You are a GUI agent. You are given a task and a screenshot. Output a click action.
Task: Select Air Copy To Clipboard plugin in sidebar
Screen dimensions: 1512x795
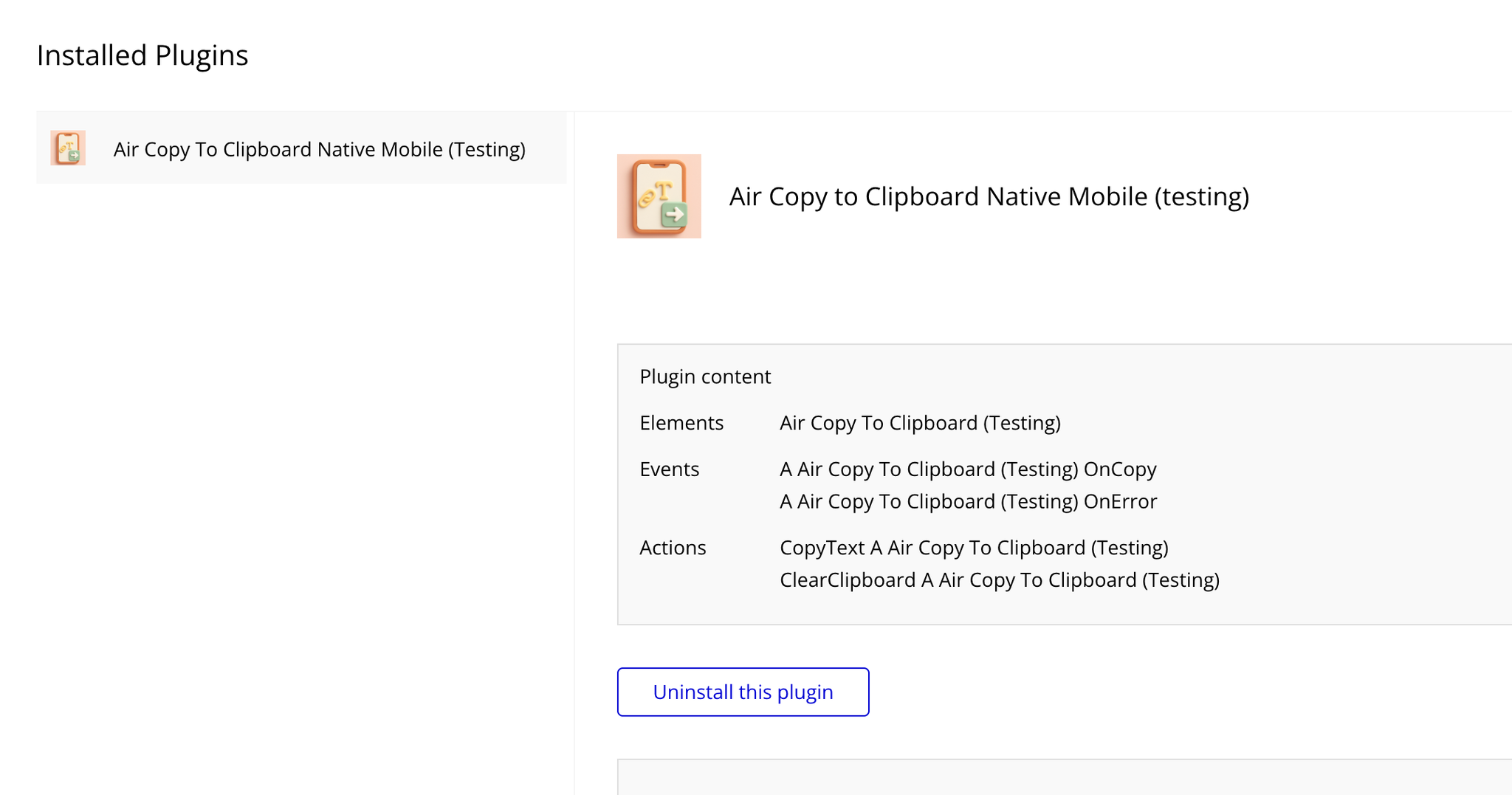pos(319,149)
